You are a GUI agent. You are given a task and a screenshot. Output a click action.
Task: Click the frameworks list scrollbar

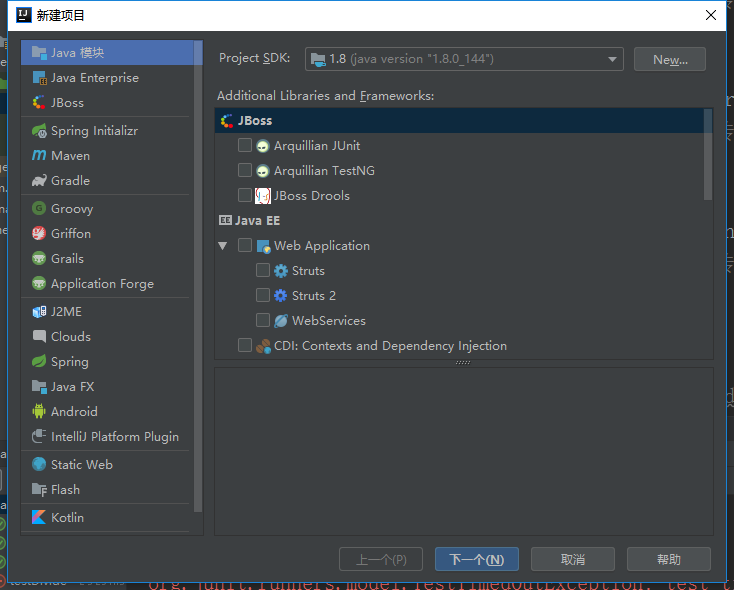point(708,155)
